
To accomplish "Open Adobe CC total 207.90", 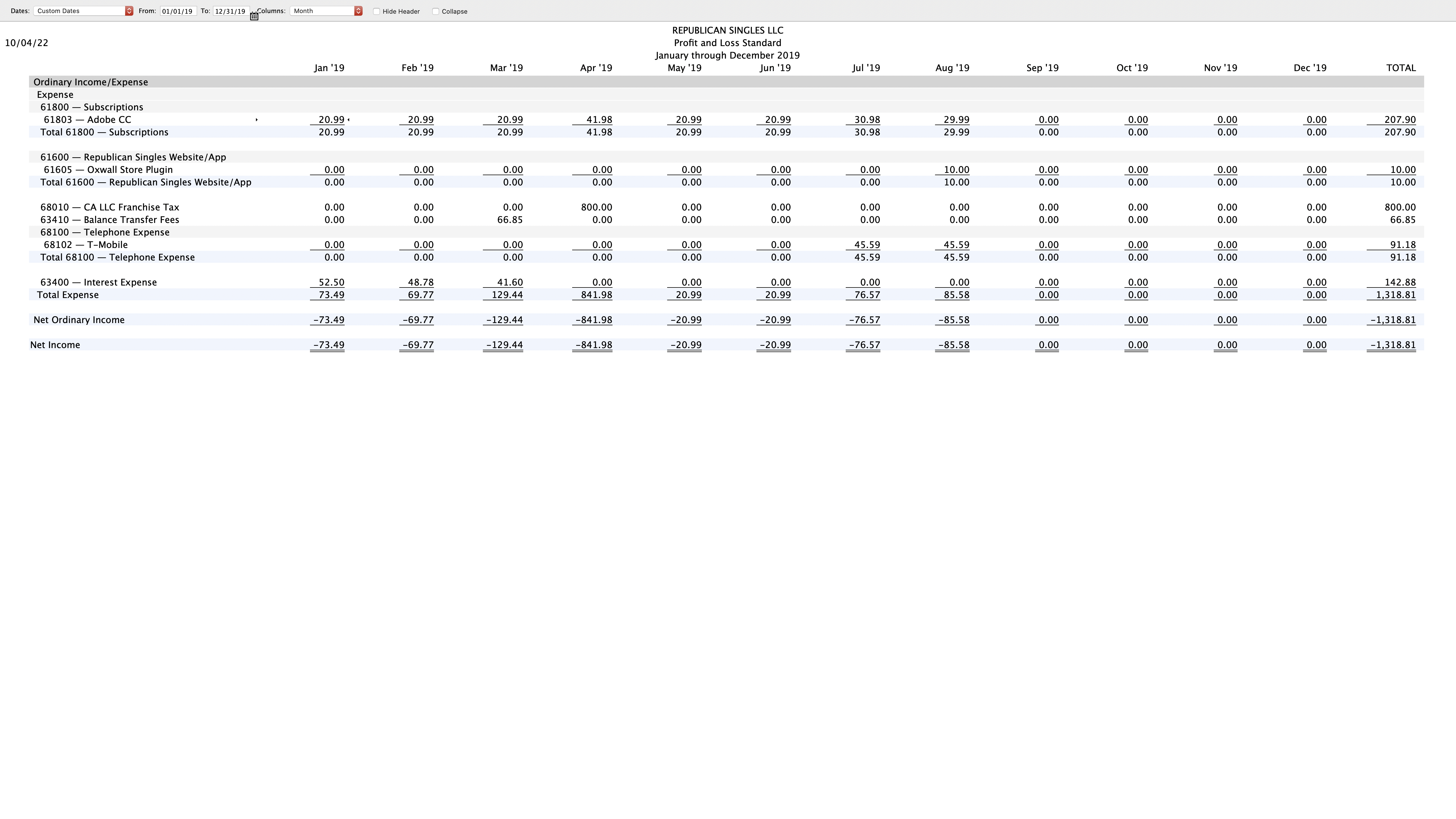I will pyautogui.click(x=1400, y=120).
